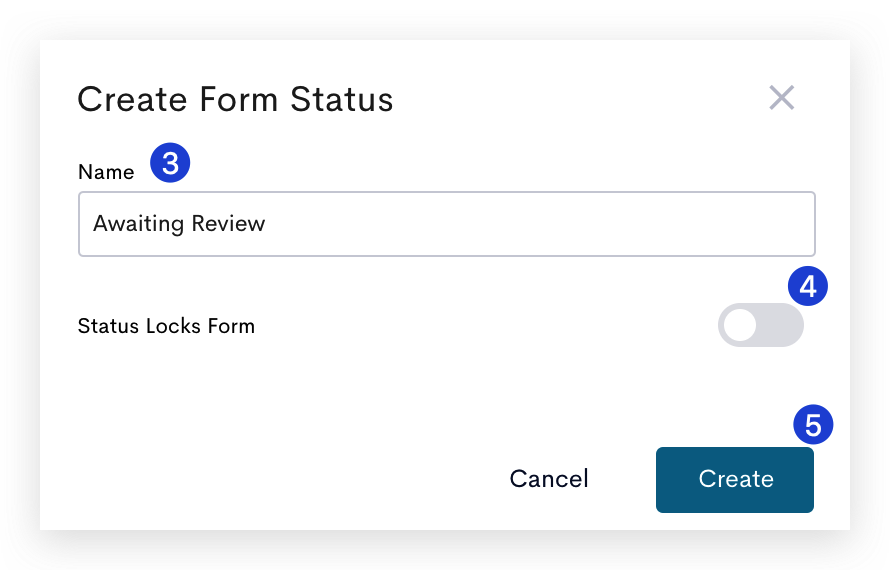890x570 pixels.
Task: Click the Cancel button
Action: [x=549, y=479]
